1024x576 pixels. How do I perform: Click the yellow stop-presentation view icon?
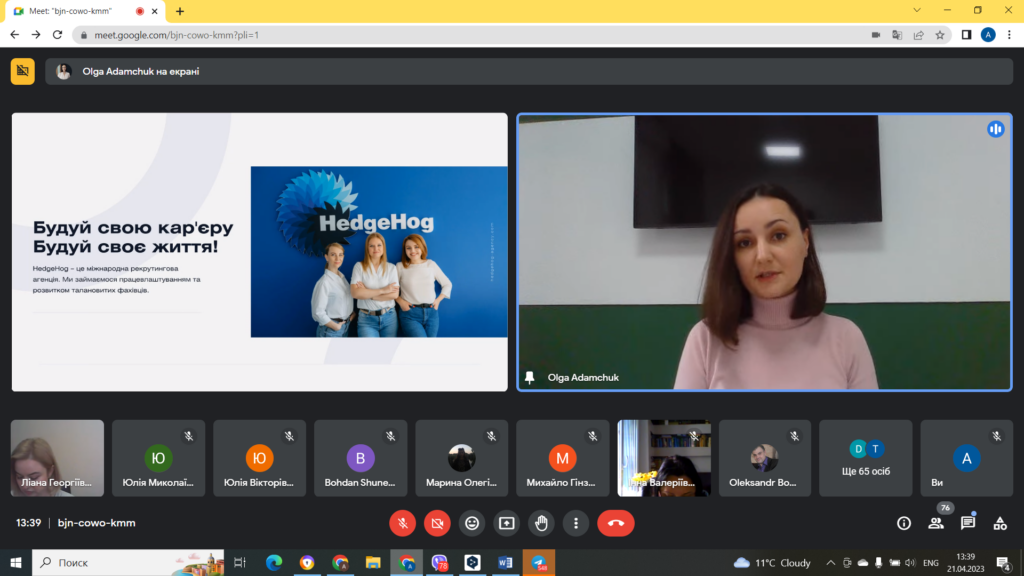pos(22,71)
